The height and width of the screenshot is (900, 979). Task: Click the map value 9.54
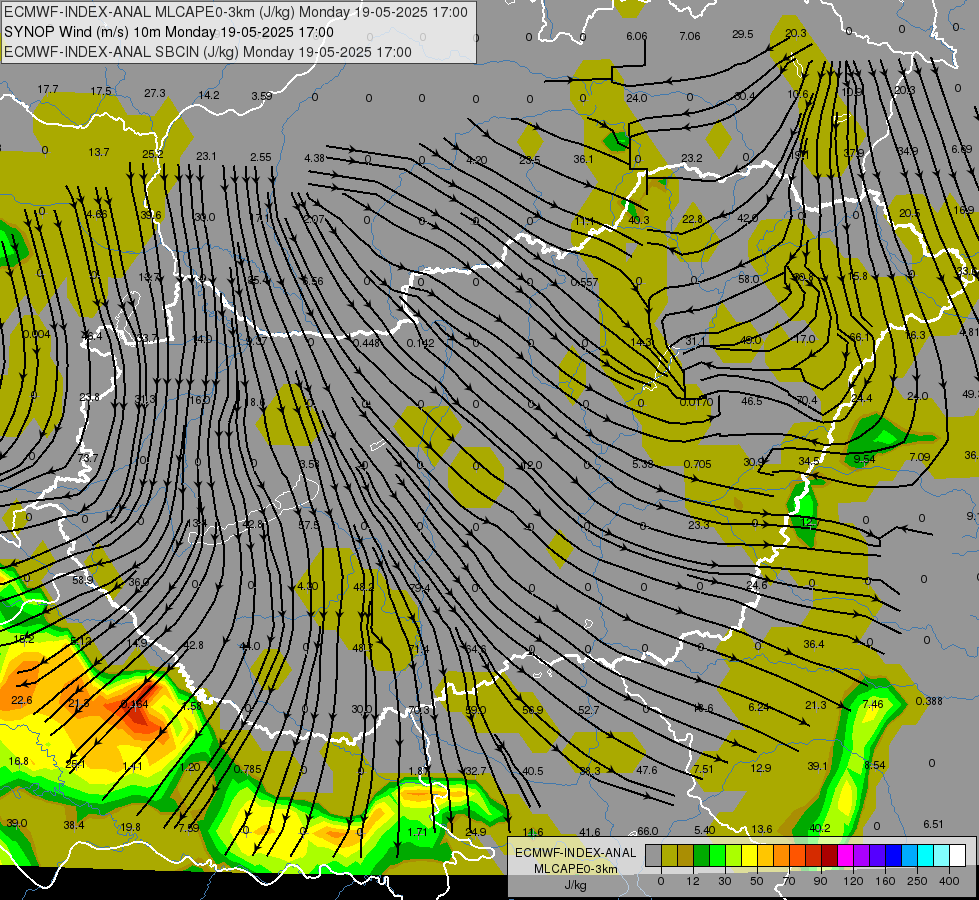click(864, 459)
